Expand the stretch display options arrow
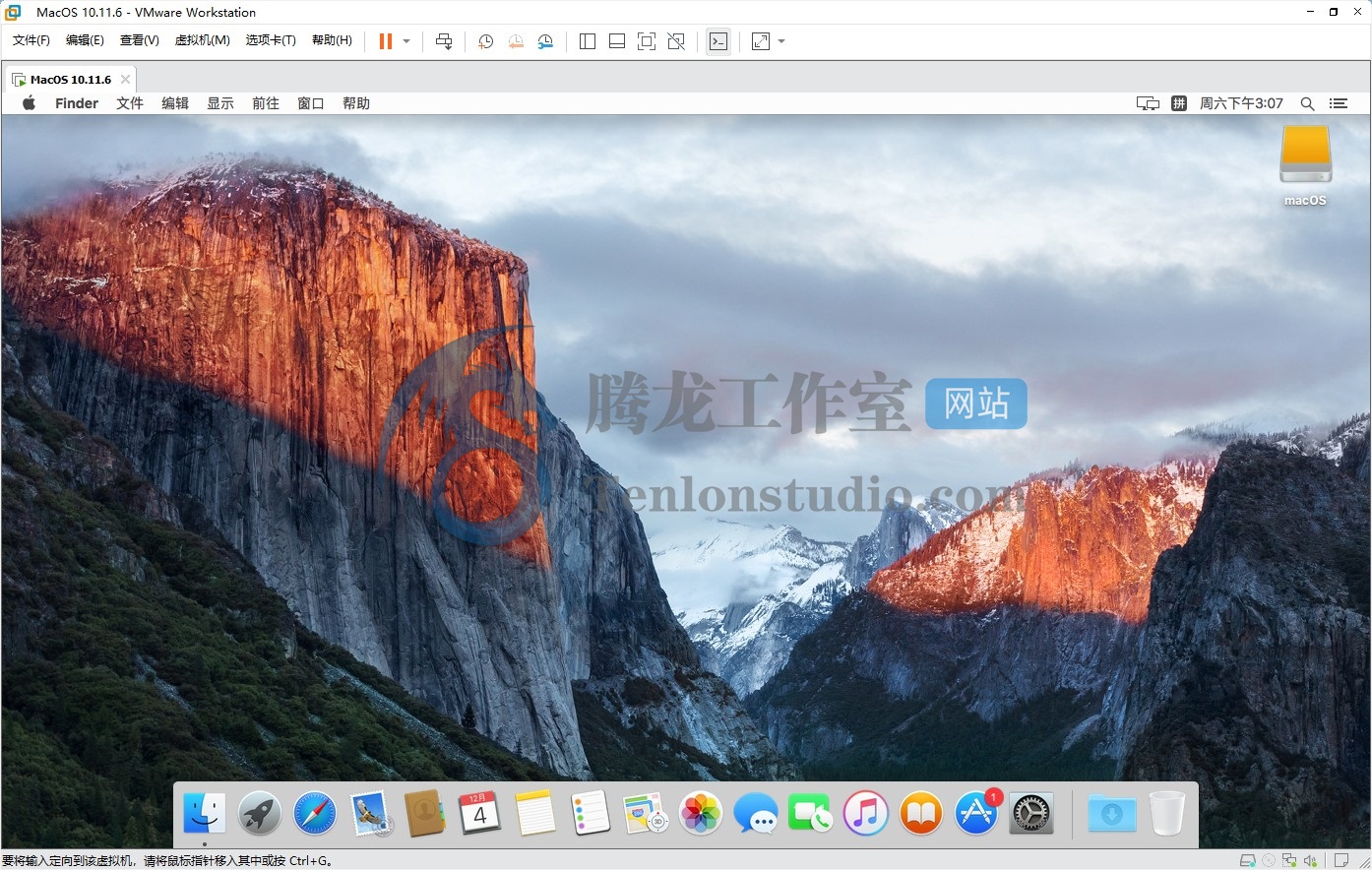This screenshot has width=1372, height=870. (781, 41)
